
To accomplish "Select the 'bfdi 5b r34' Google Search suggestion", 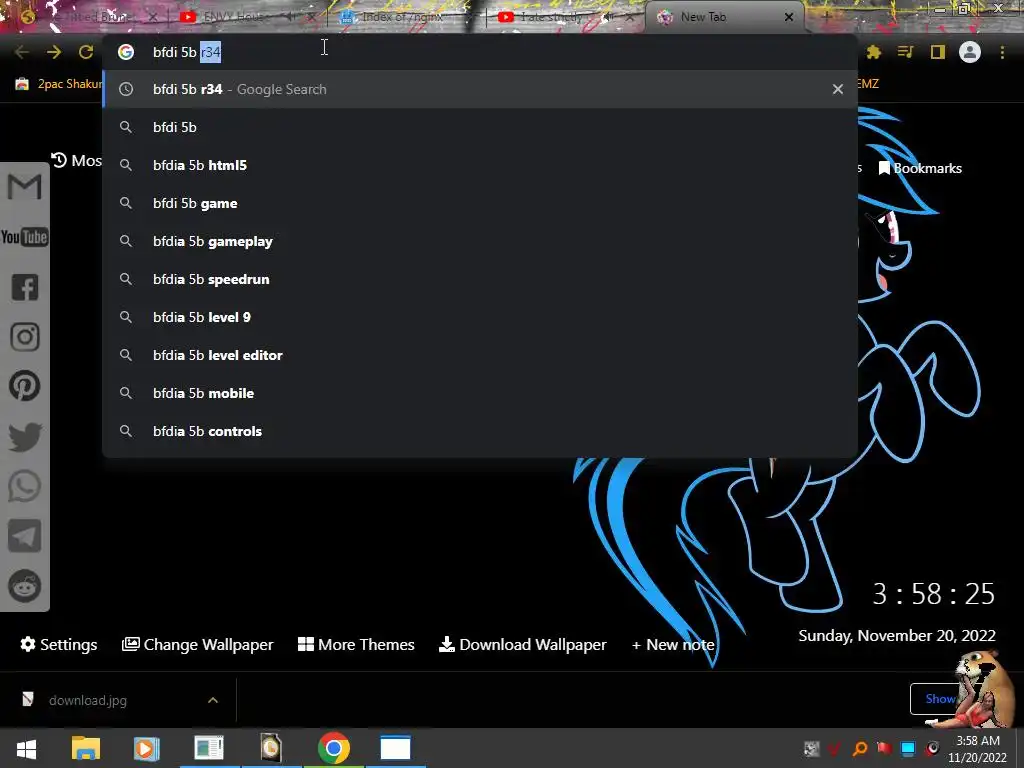I will [480, 89].
